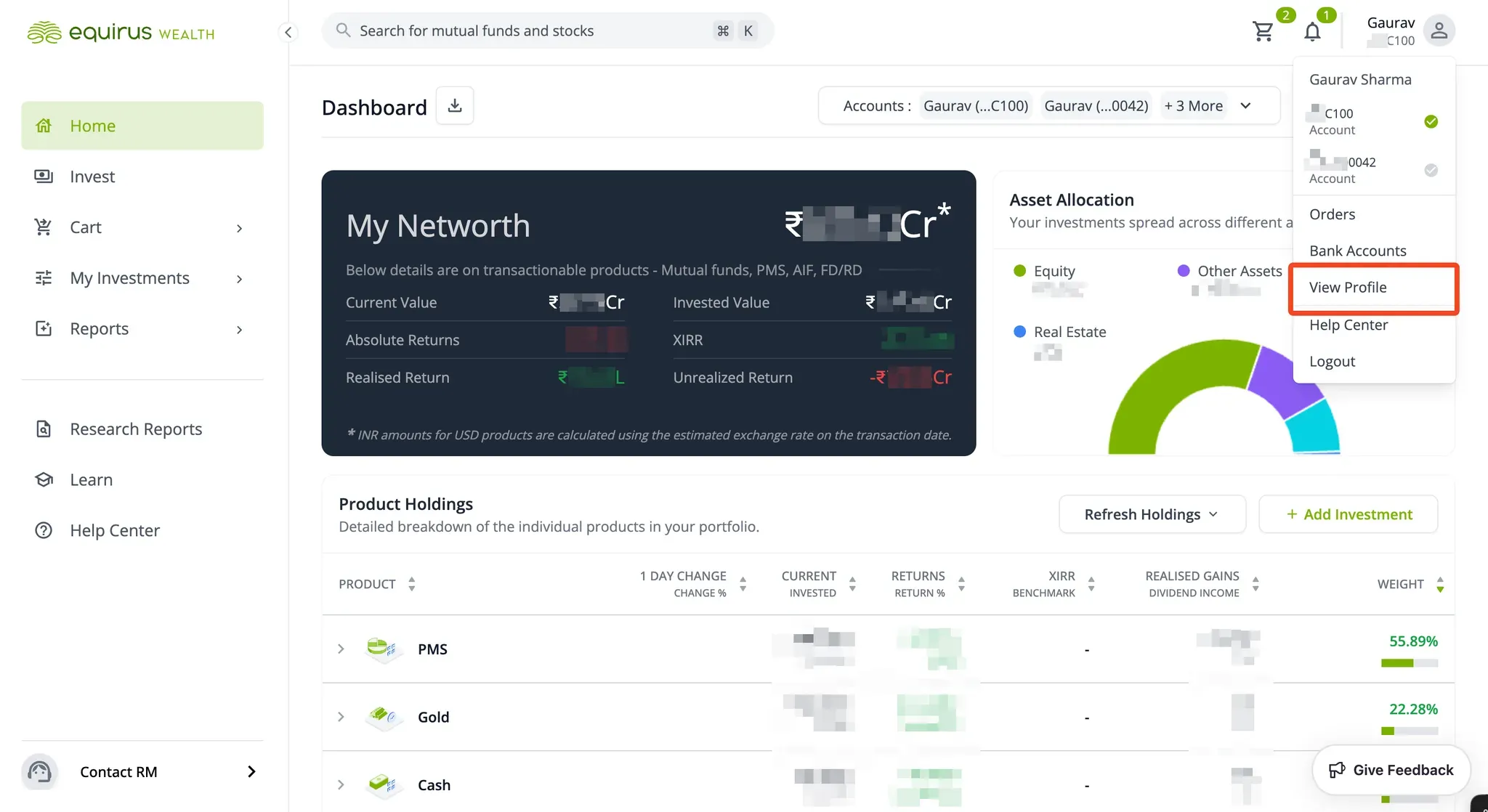Click the Learn graduation cap icon

tap(44, 480)
